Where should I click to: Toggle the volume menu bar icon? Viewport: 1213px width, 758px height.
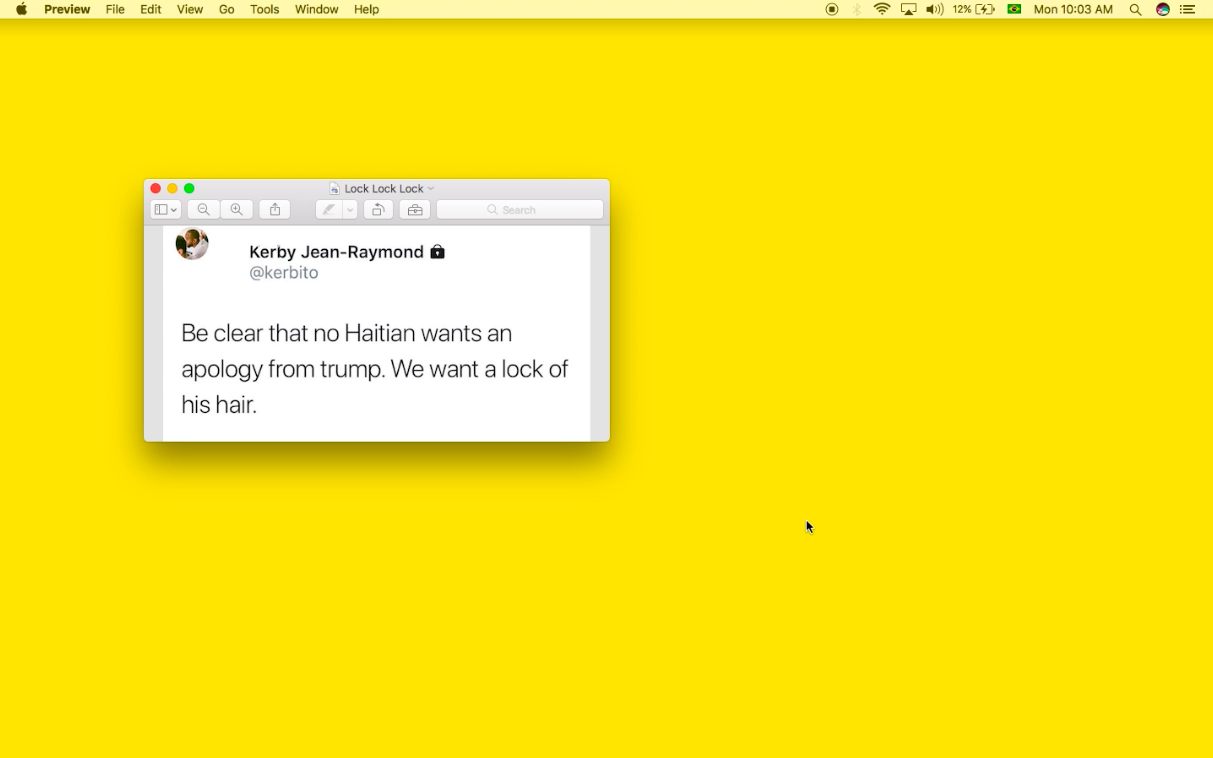tap(935, 10)
